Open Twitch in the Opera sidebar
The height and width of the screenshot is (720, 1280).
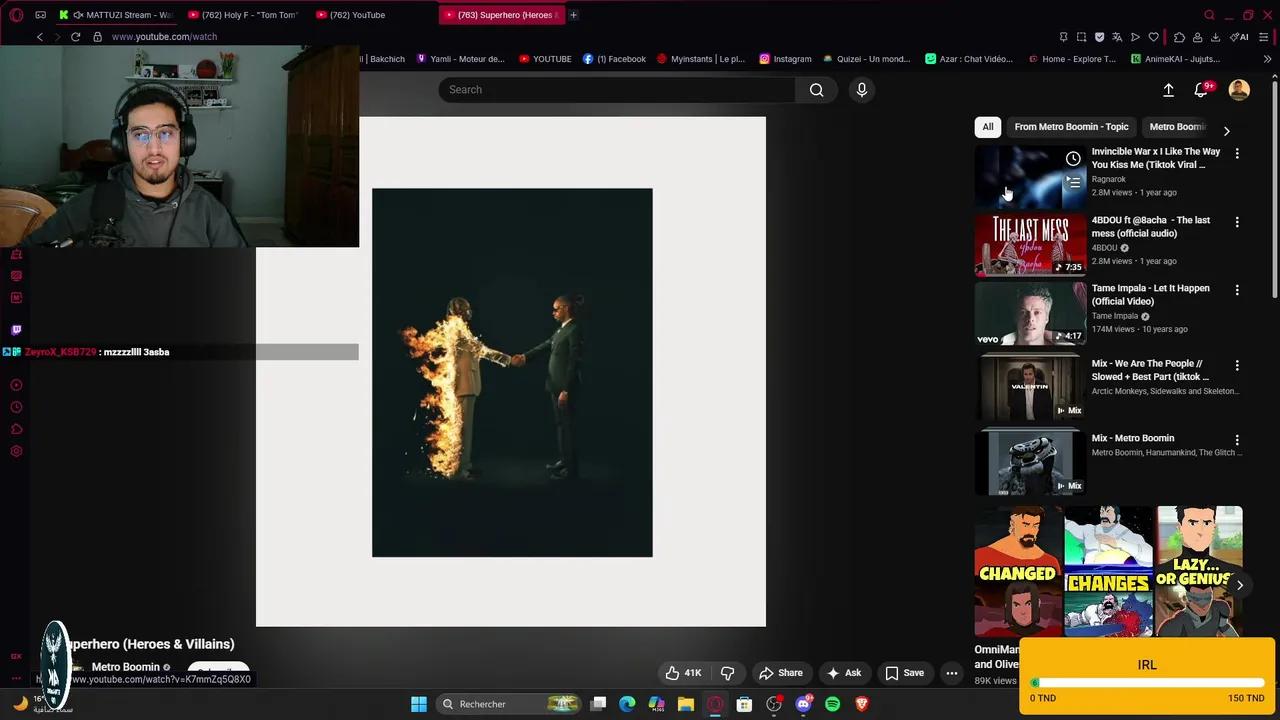click(16, 330)
